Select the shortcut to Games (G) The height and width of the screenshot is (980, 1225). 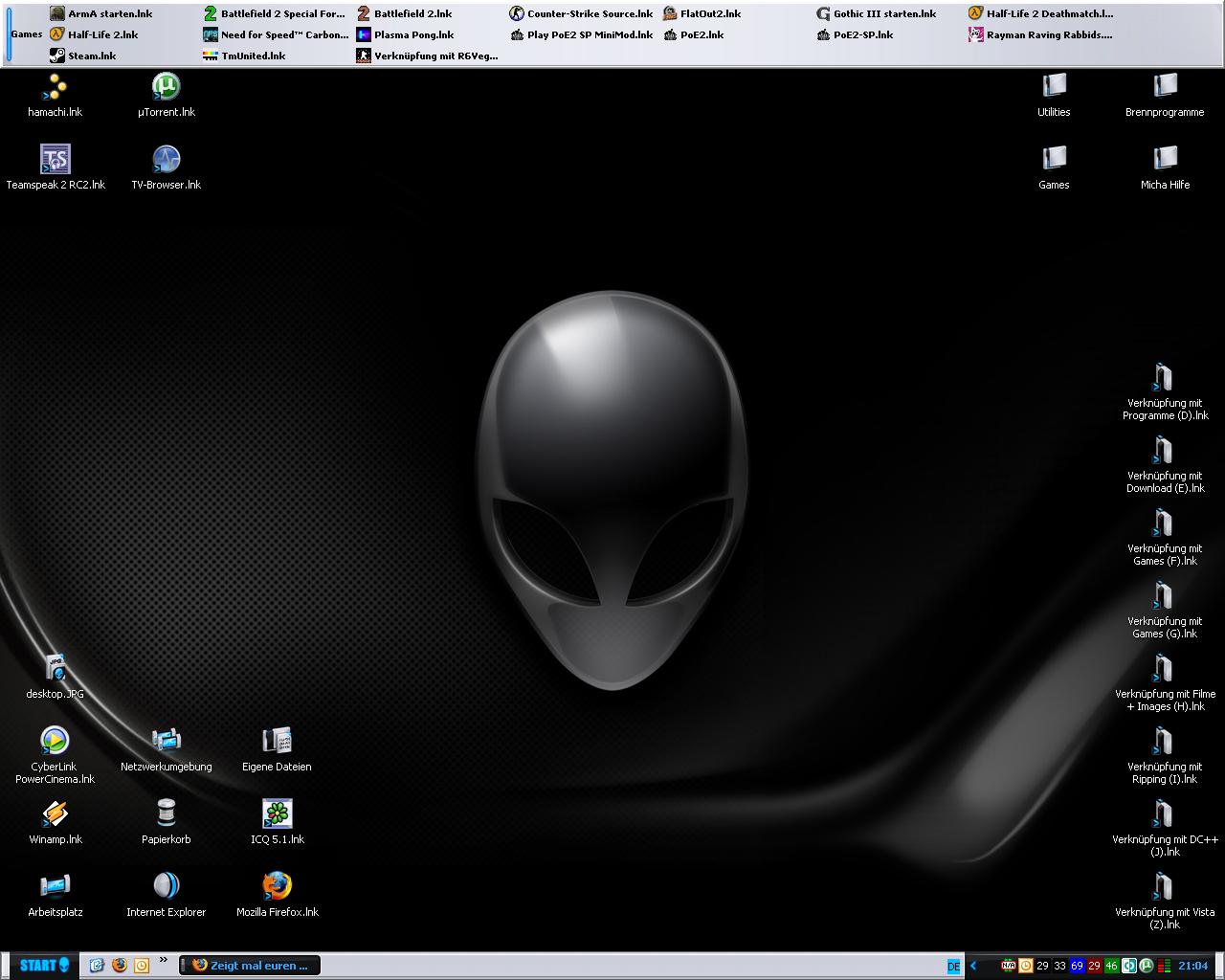(x=1165, y=610)
